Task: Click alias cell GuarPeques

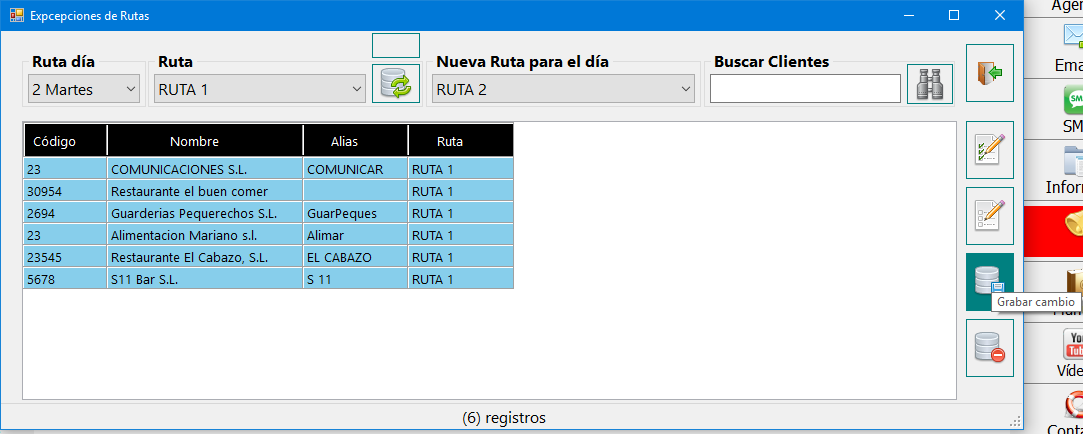Action: pos(356,214)
